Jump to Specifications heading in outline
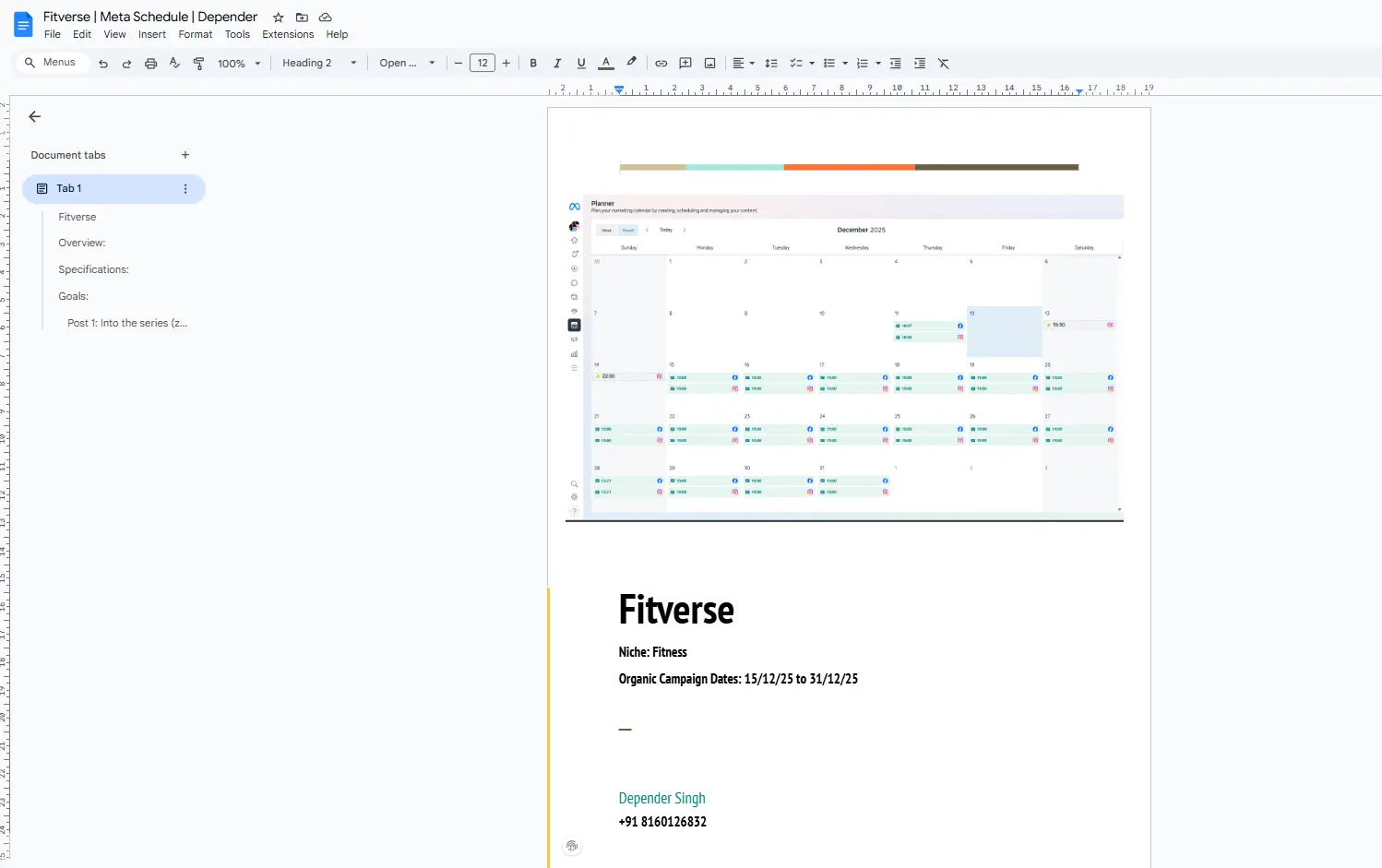This screenshot has width=1382, height=868. (93, 269)
